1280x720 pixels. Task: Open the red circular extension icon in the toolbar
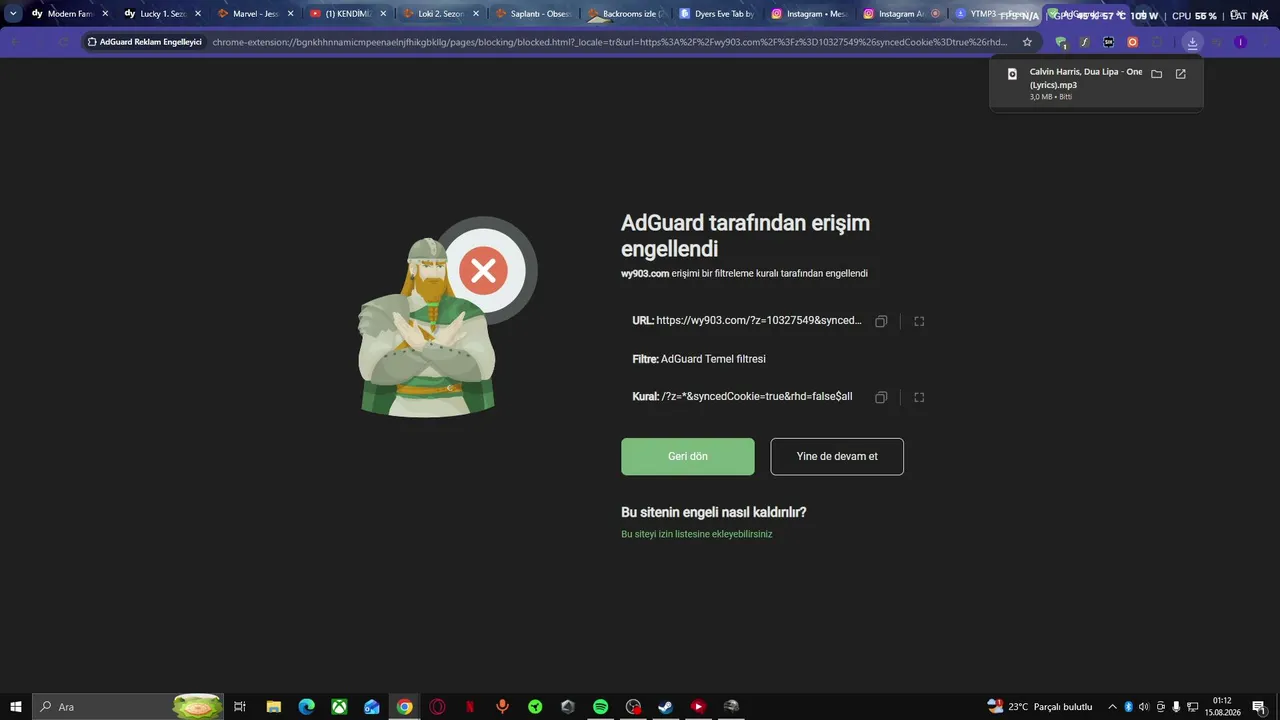pyautogui.click(x=1133, y=42)
